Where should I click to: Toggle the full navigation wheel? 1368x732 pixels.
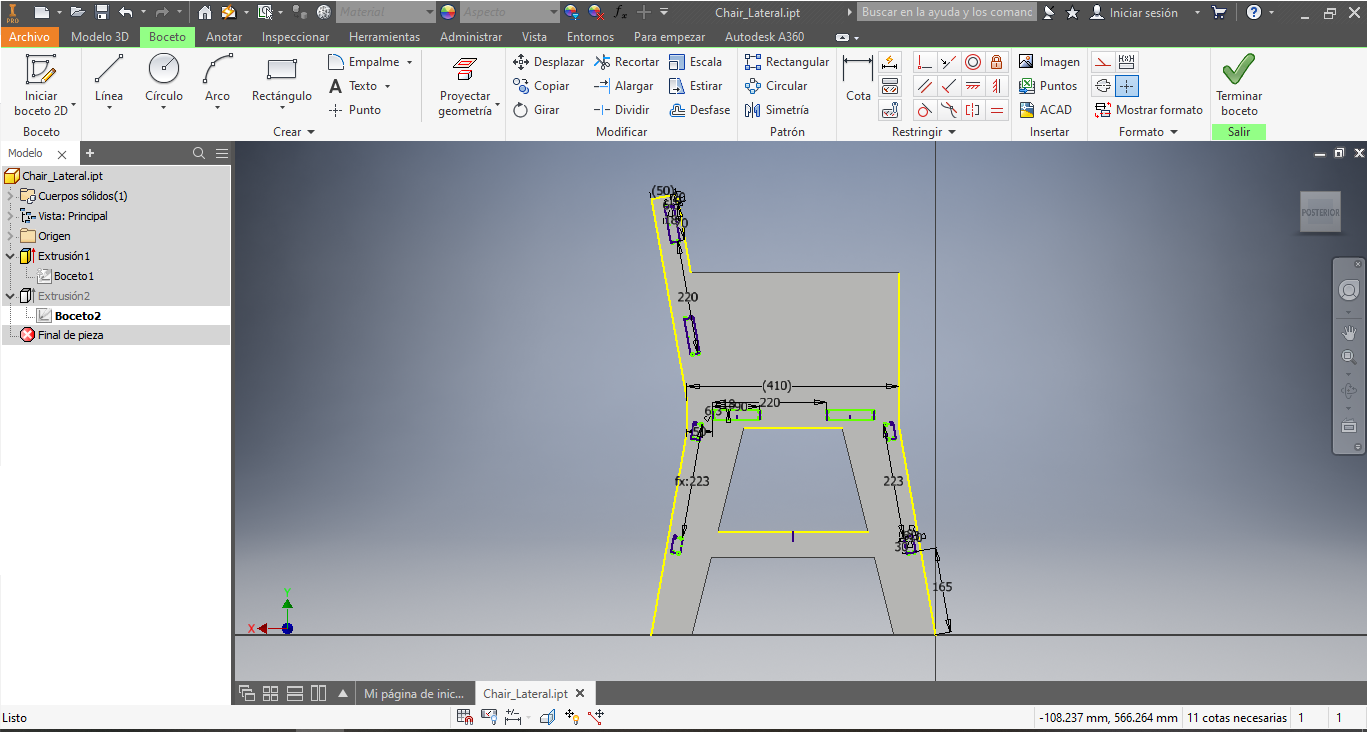tap(1348, 290)
